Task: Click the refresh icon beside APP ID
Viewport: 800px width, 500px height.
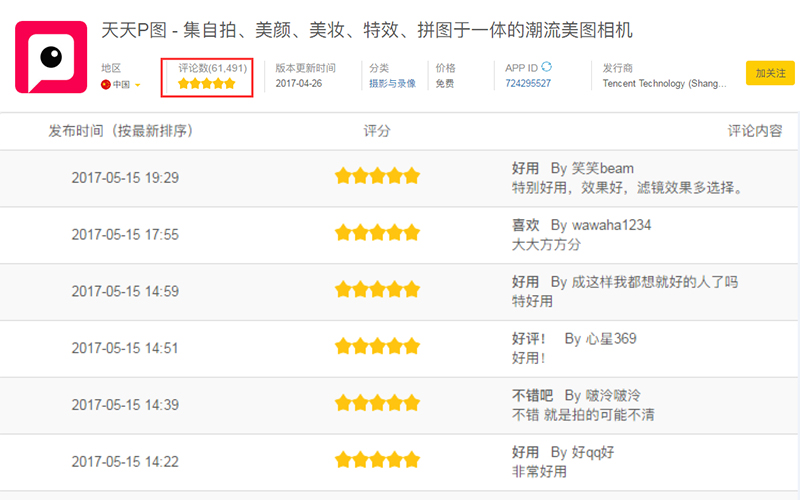Action: [x=547, y=67]
